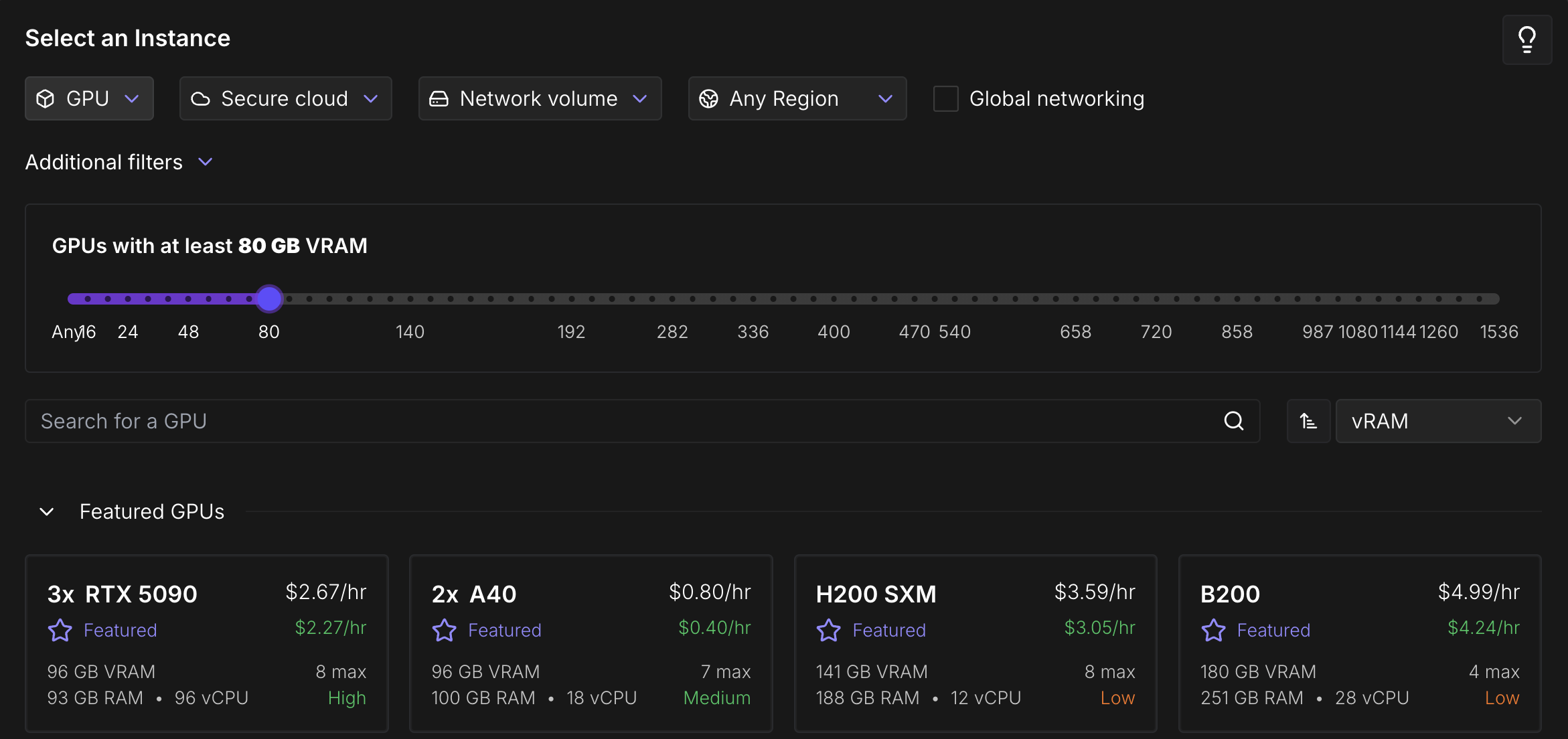Open the Network volume dropdown

[x=540, y=99]
